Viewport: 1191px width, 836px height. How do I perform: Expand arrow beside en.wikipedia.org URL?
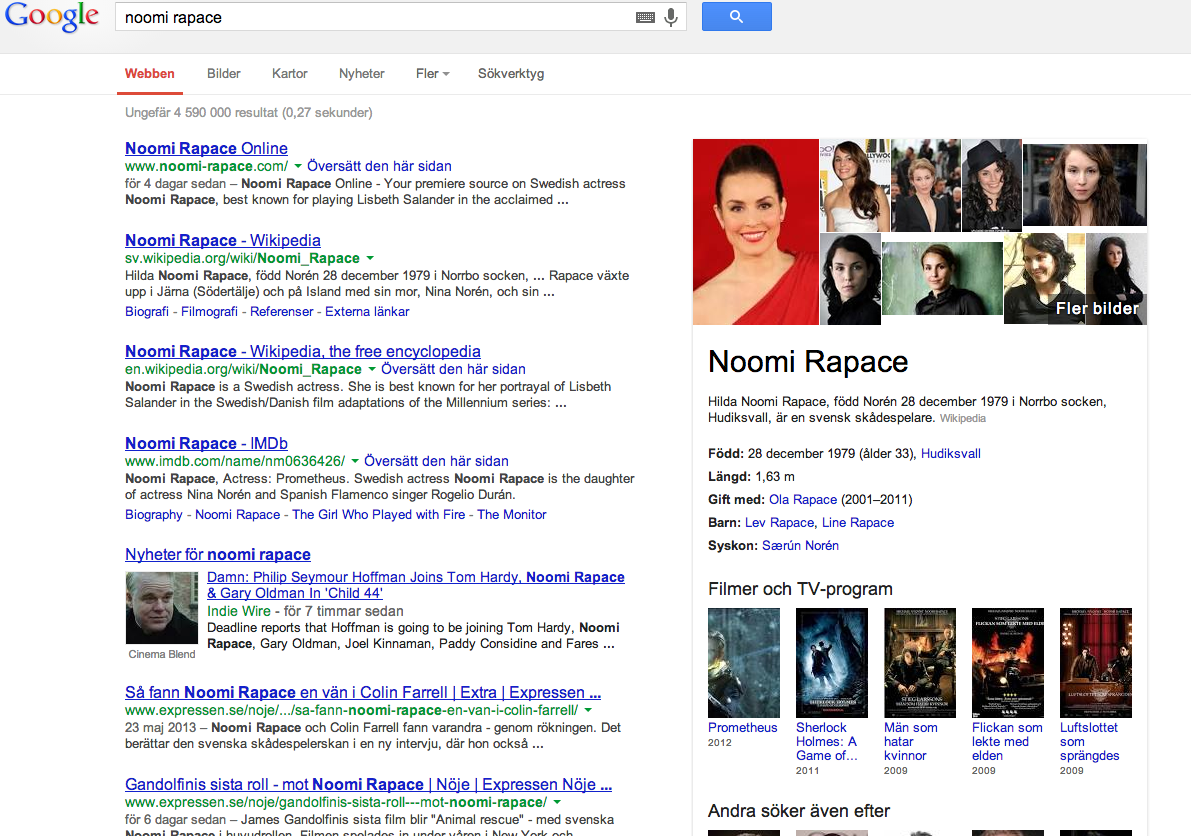pos(371,369)
